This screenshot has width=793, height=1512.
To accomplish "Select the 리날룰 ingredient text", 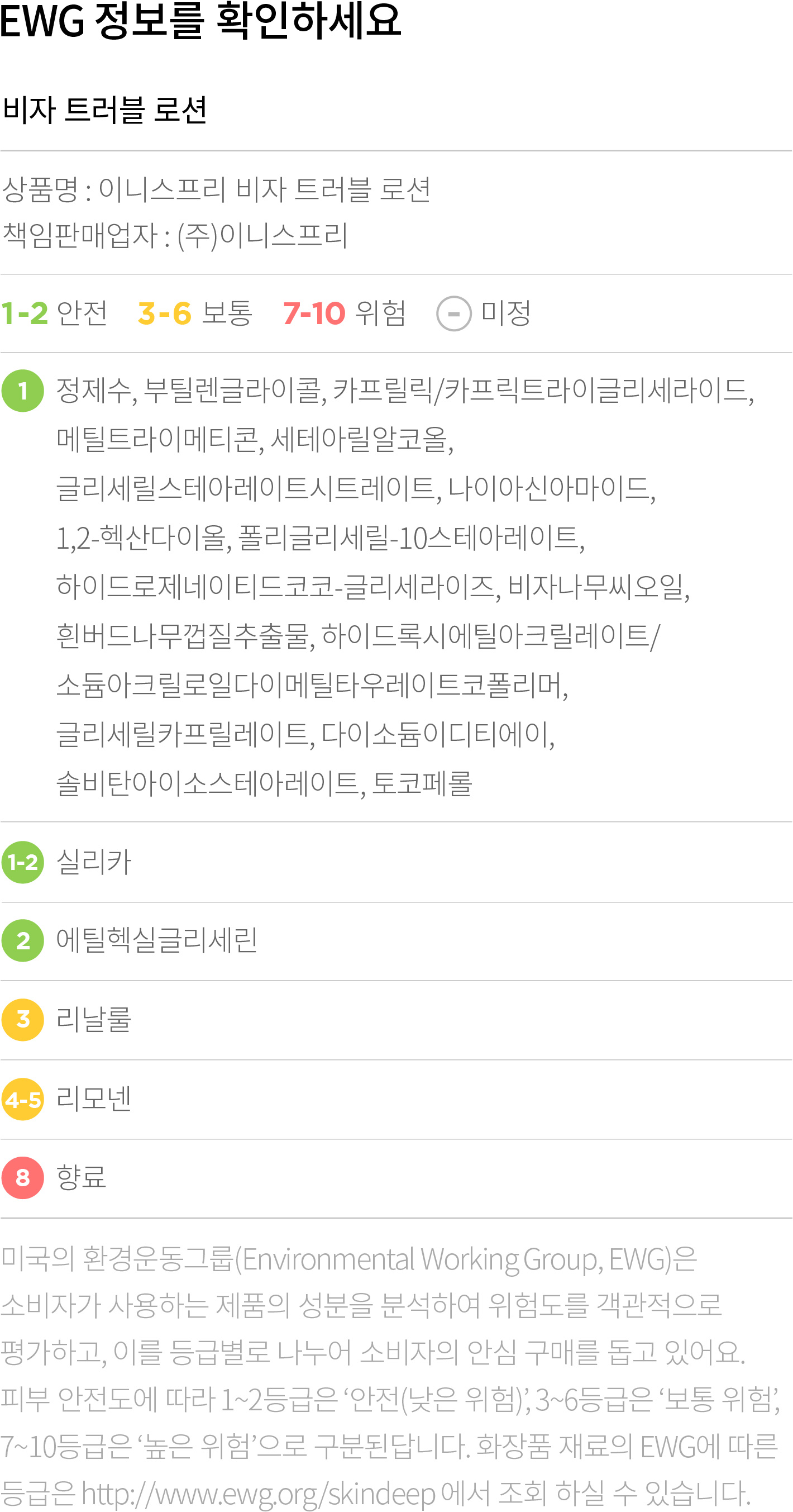I will click(x=94, y=1020).
